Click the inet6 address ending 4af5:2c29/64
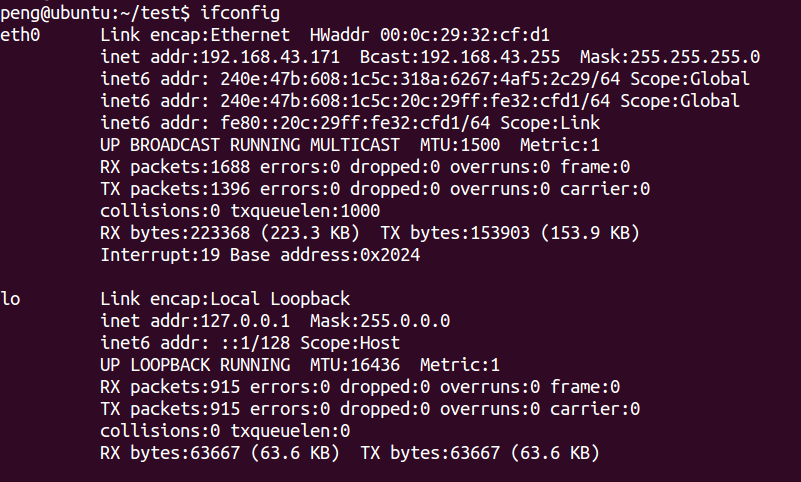 [420, 79]
